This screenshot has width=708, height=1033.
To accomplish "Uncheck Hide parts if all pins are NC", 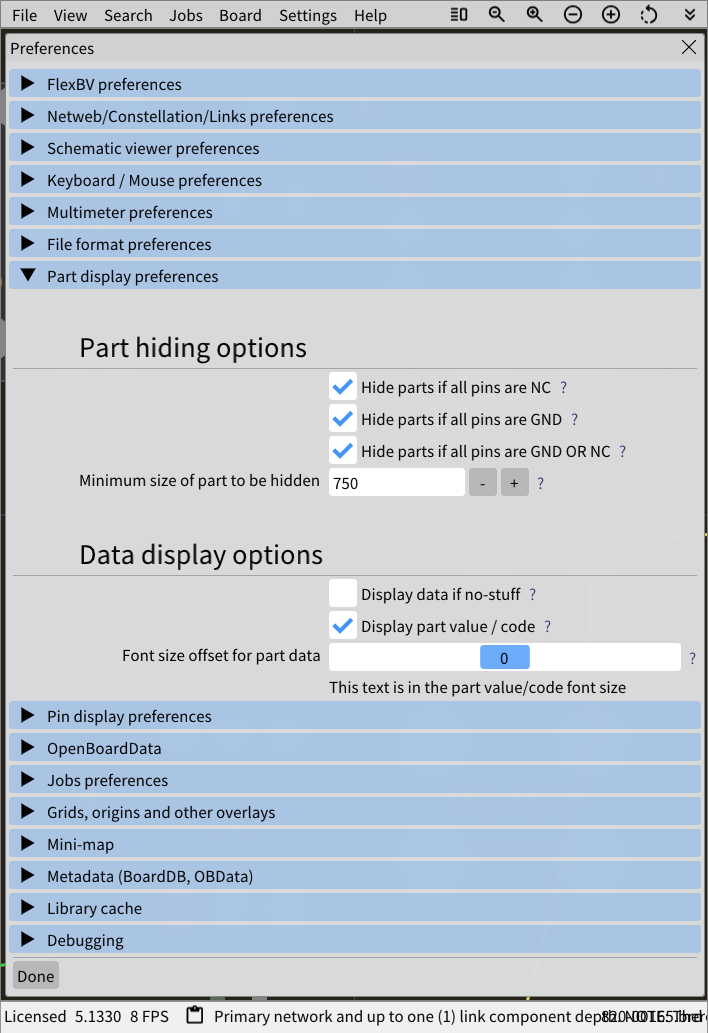I will point(343,387).
